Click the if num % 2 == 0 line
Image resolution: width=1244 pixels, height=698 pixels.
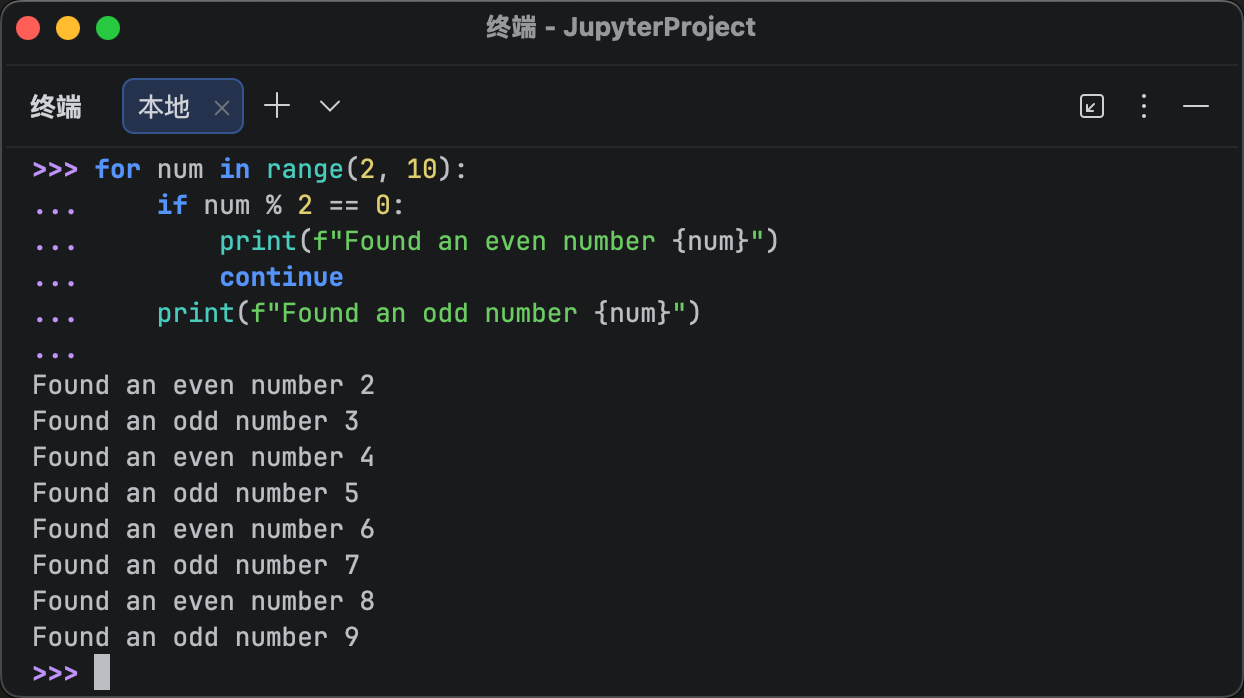point(280,205)
